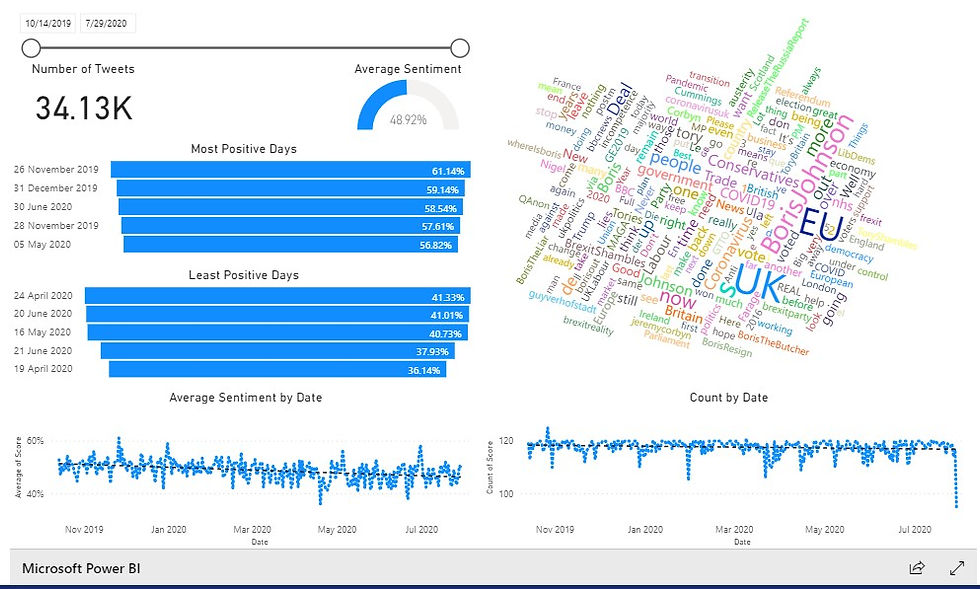Click the lowest data point in Count by Date
980x589 pixels.
(x=956, y=505)
